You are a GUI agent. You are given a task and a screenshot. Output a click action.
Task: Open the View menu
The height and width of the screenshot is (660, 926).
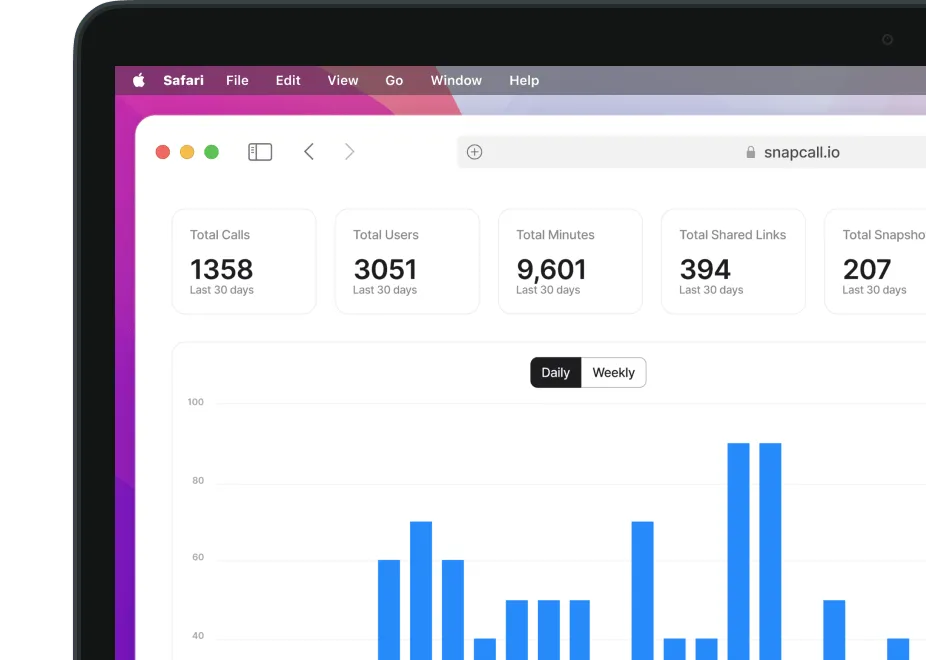point(343,80)
